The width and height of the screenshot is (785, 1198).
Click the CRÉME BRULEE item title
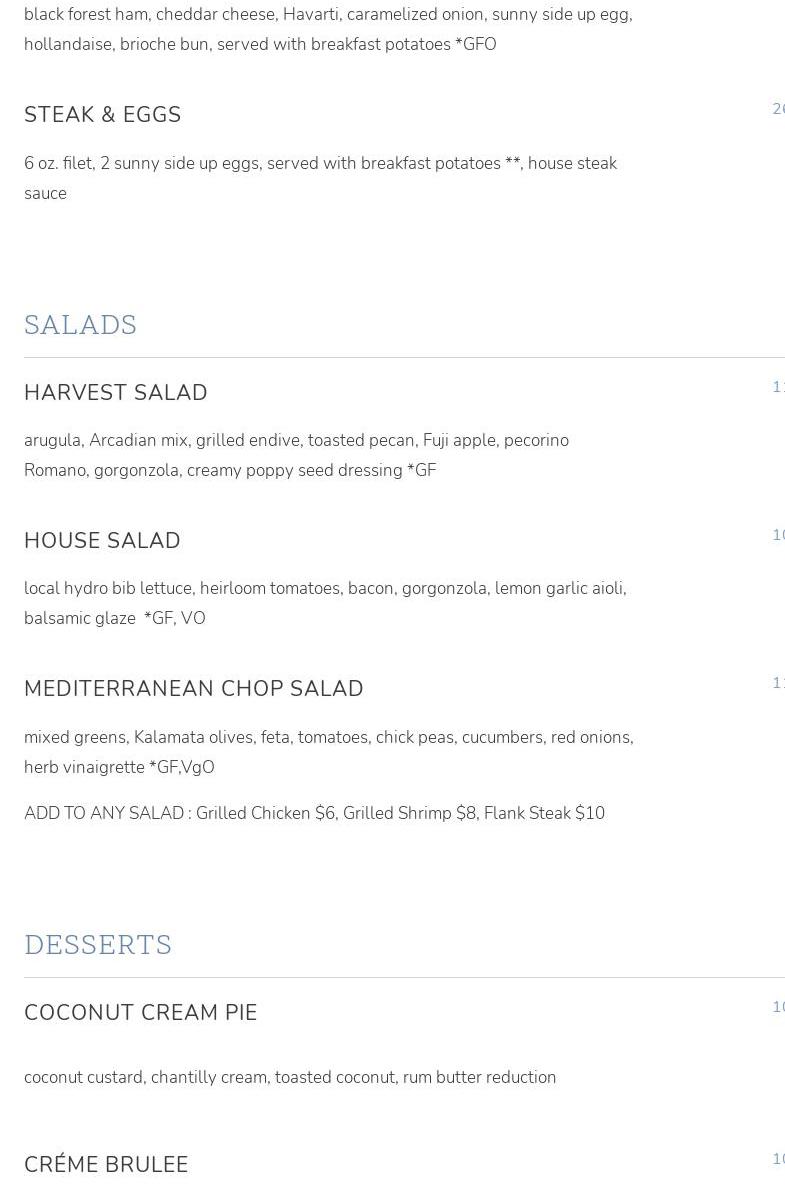click(x=106, y=1165)
